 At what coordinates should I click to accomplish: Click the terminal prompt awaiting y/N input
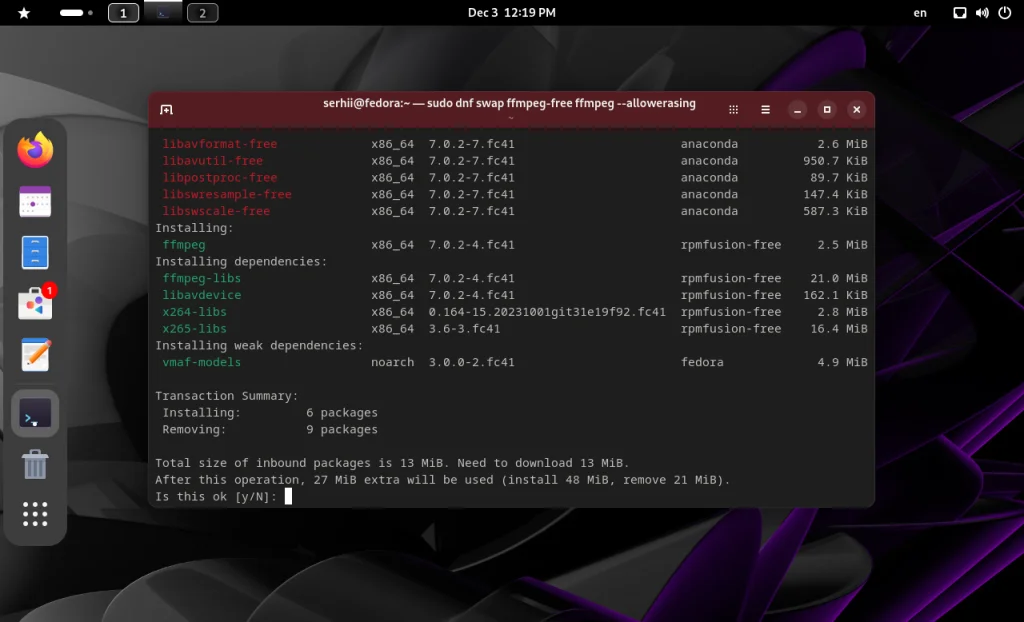(x=288, y=495)
